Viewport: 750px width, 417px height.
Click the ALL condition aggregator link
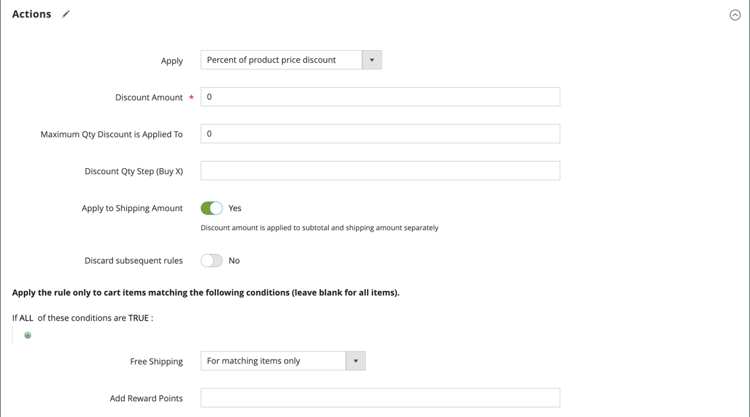pyautogui.click(x=27, y=318)
